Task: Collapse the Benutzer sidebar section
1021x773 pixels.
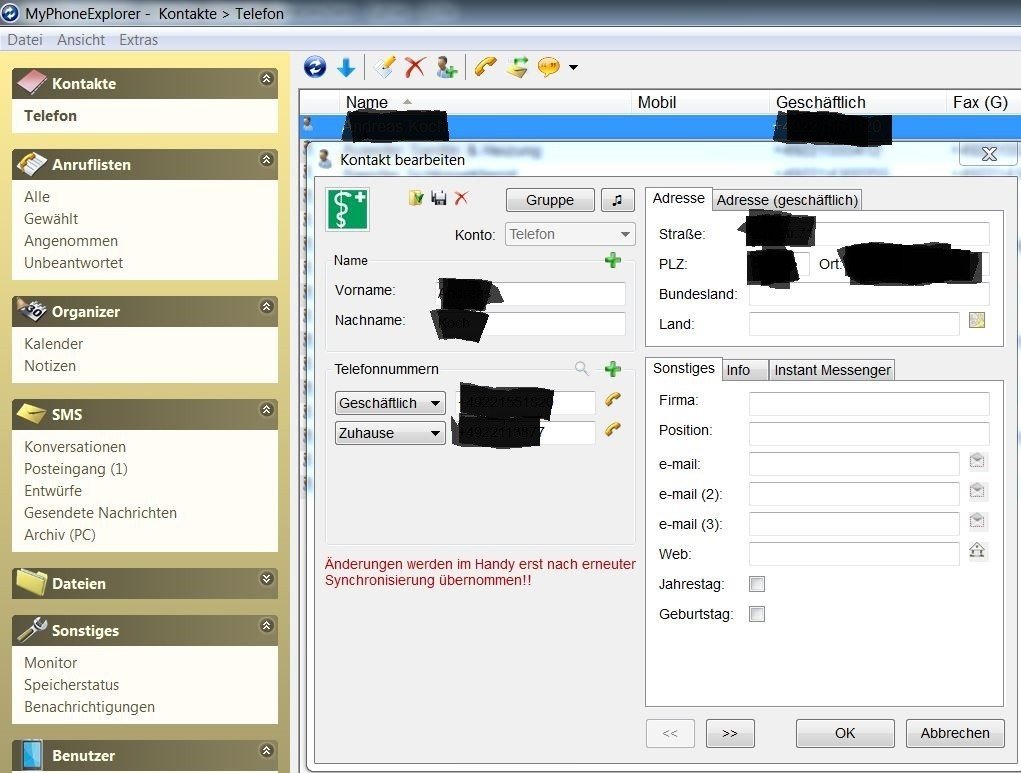Action: click(266, 751)
